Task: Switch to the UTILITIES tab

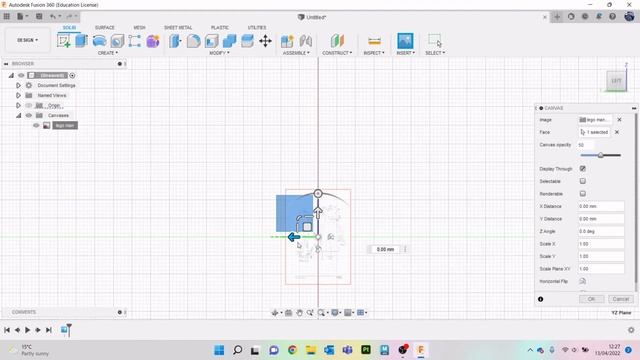Action: point(257,27)
